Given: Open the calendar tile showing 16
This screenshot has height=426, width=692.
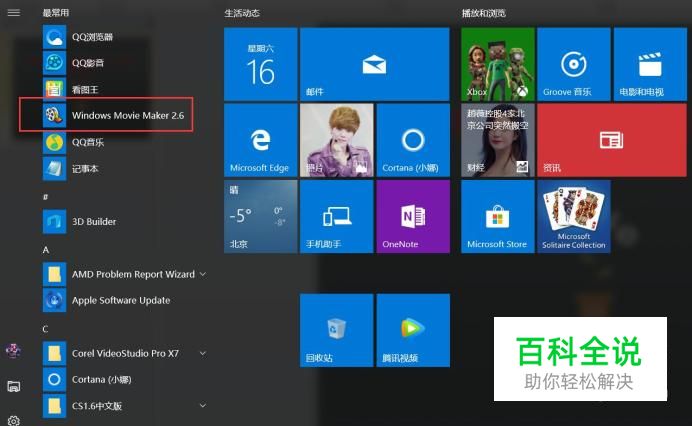Looking at the screenshot, I should (x=260, y=64).
